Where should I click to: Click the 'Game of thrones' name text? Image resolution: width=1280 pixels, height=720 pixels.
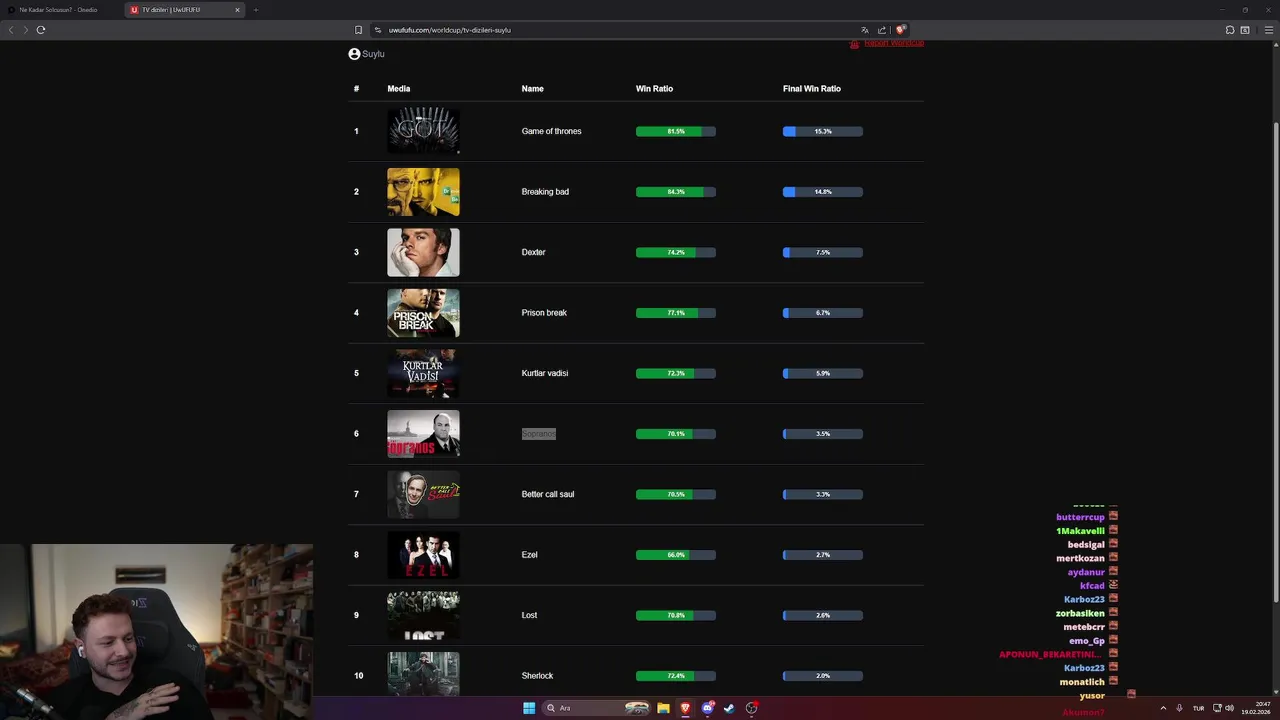point(551,131)
